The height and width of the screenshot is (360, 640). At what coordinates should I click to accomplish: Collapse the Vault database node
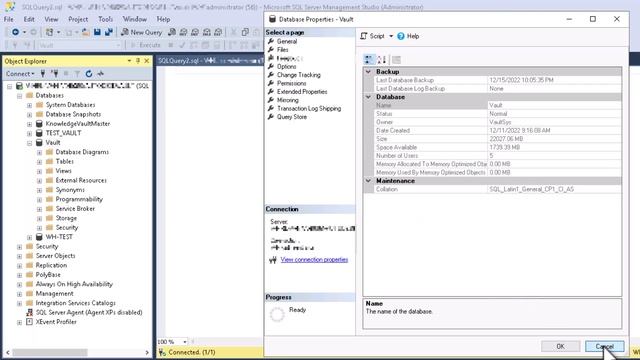point(29,143)
